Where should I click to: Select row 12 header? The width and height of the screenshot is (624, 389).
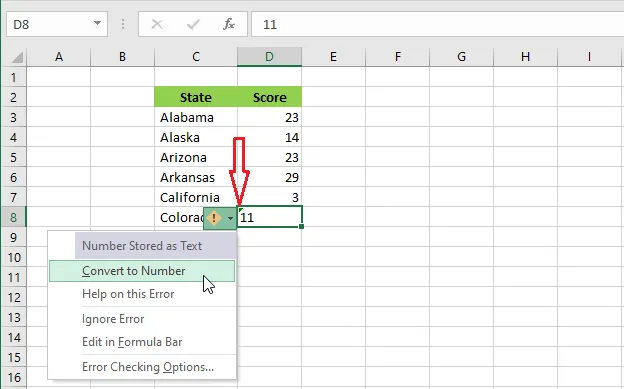(14, 297)
